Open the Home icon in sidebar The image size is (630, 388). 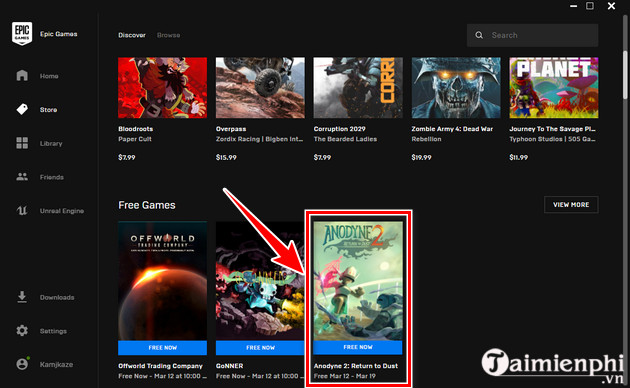click(22, 76)
